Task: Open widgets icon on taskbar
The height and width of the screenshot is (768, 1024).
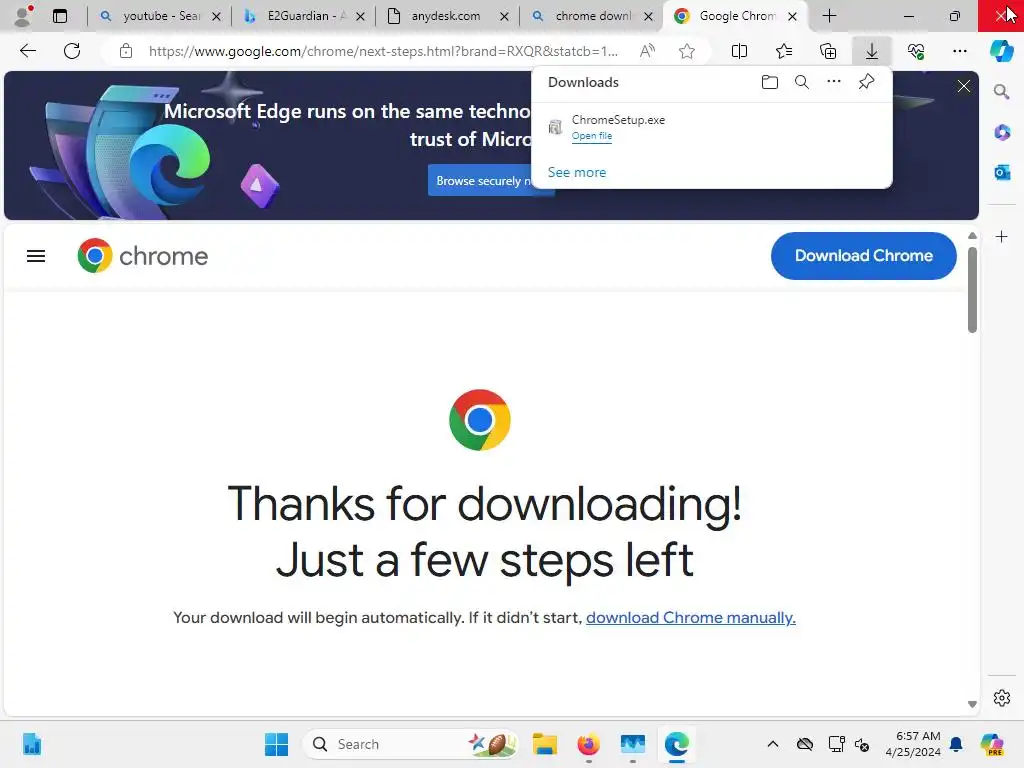Action: 32,744
